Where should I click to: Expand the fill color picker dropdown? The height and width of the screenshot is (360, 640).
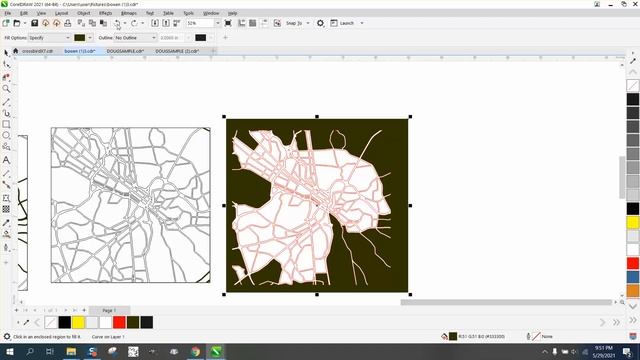(90, 38)
